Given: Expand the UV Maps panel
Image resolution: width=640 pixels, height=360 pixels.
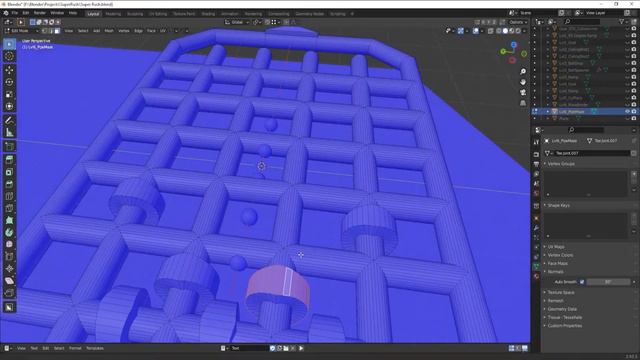Looking at the screenshot, I should coord(556,247).
